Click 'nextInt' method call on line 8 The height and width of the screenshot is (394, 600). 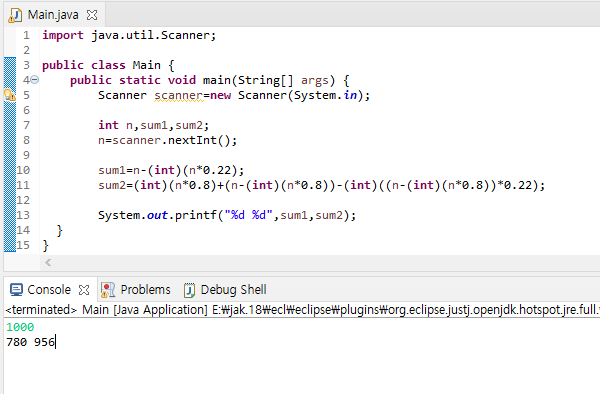[x=192, y=140]
